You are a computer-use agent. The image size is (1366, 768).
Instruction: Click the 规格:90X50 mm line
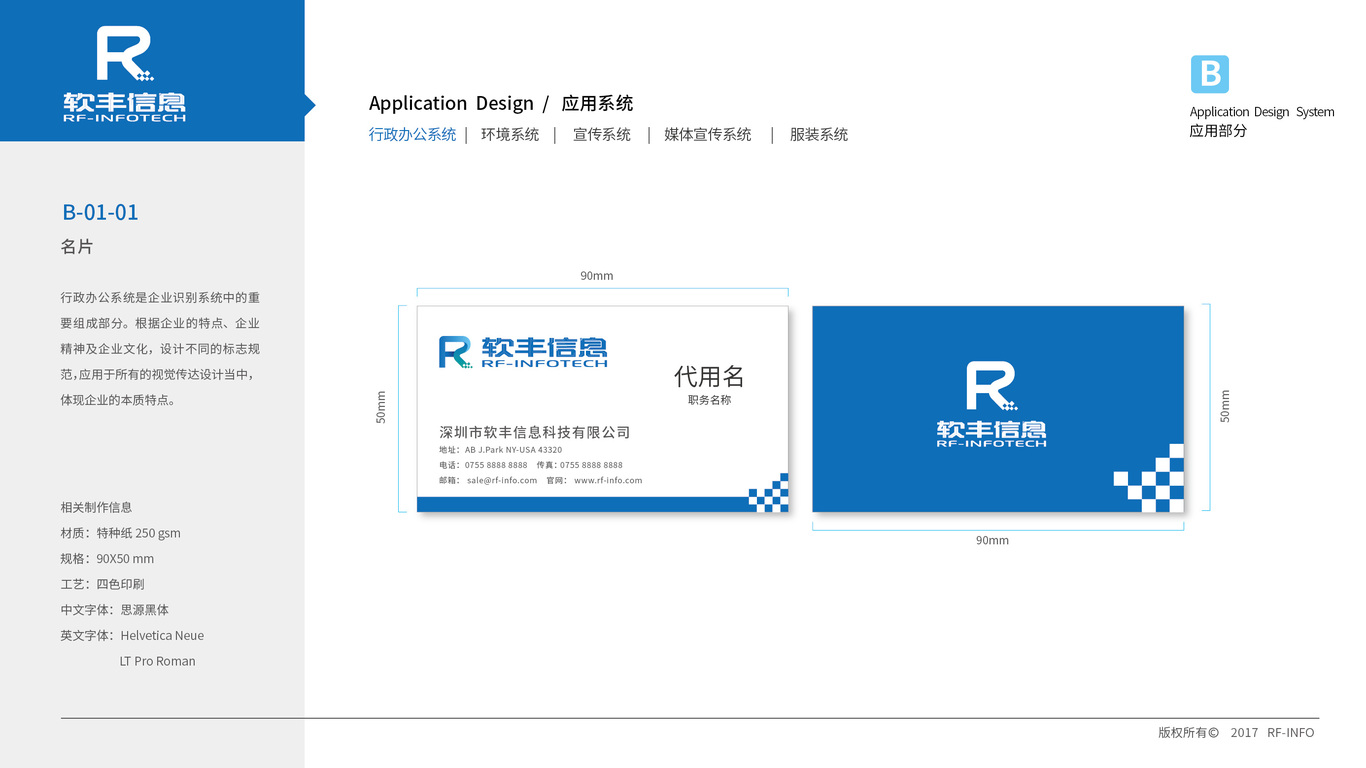[107, 559]
